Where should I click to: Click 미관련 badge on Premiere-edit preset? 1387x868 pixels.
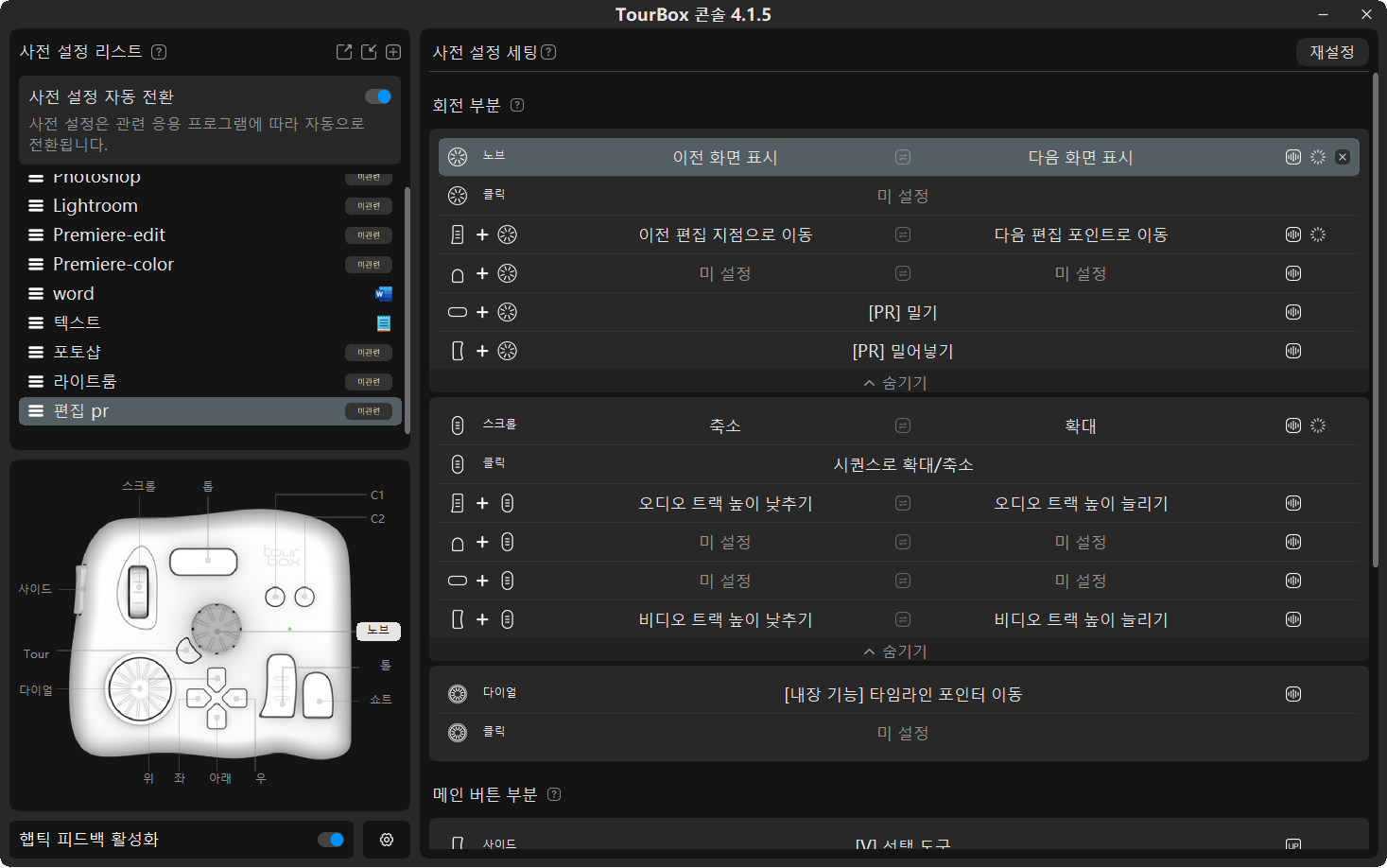369,235
